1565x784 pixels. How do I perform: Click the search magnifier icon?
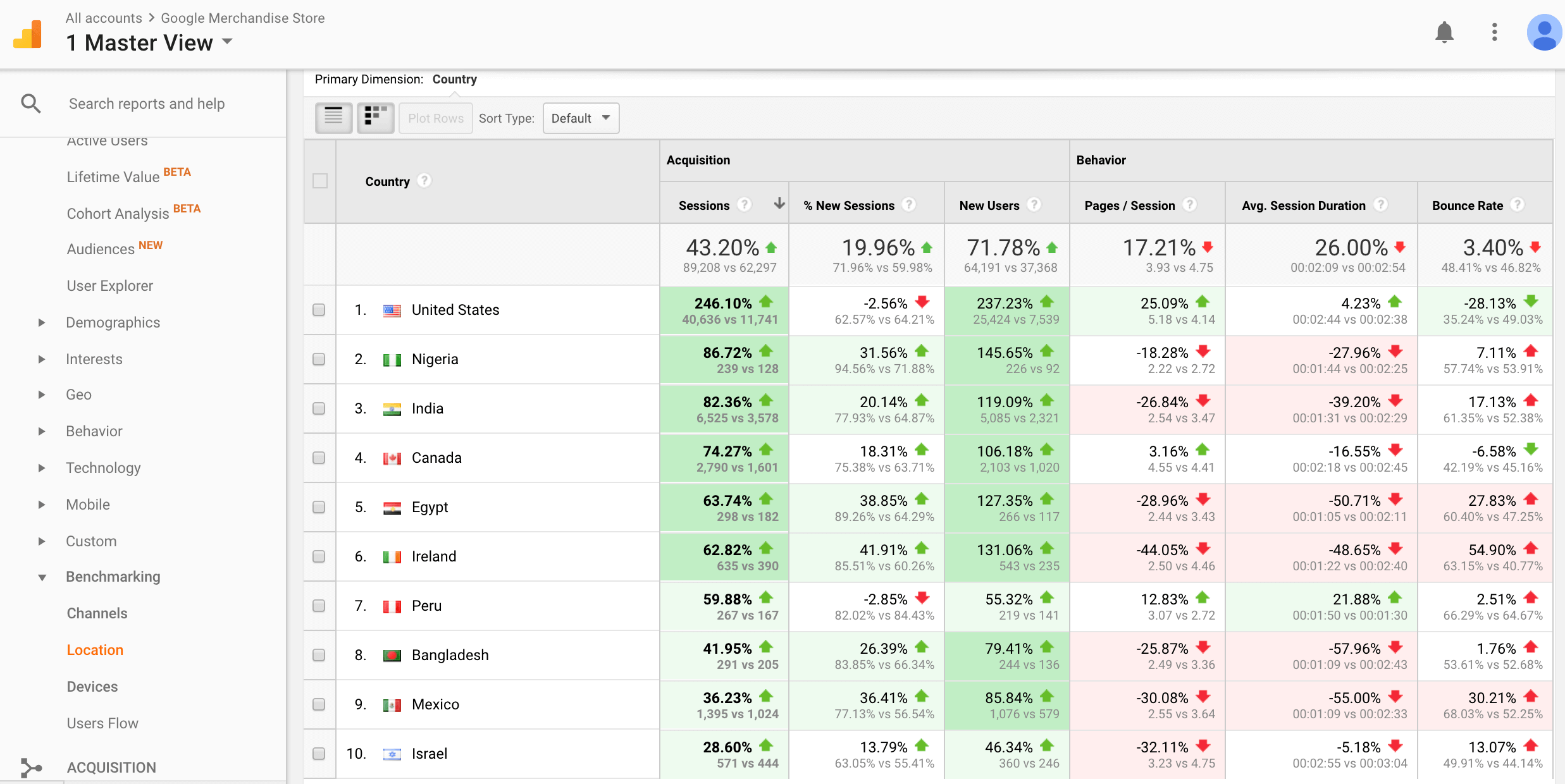click(x=31, y=103)
